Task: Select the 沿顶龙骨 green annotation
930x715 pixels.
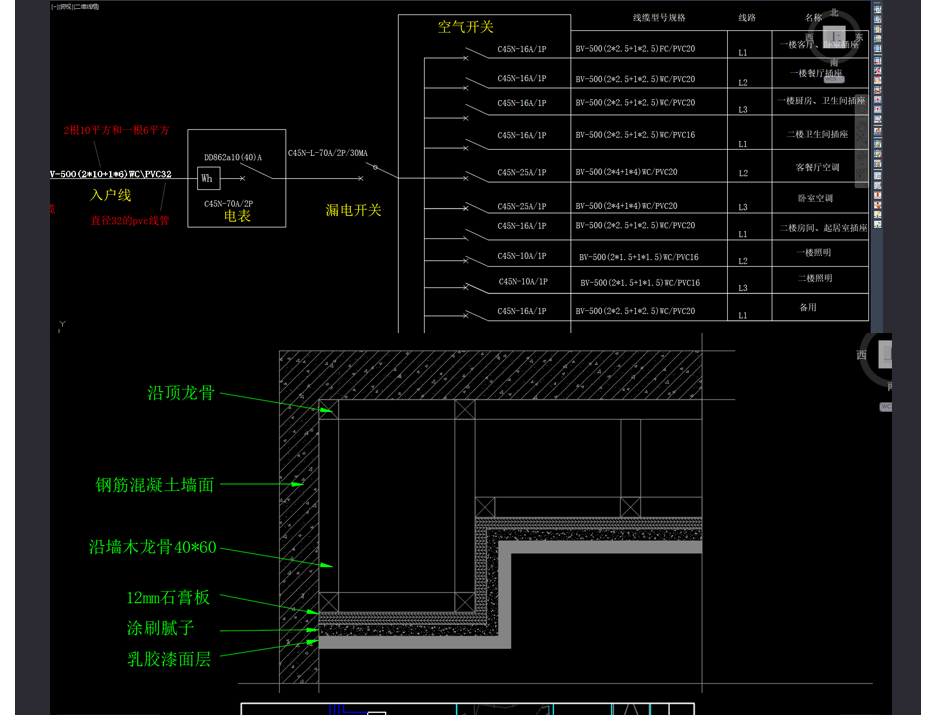Action: [181, 393]
